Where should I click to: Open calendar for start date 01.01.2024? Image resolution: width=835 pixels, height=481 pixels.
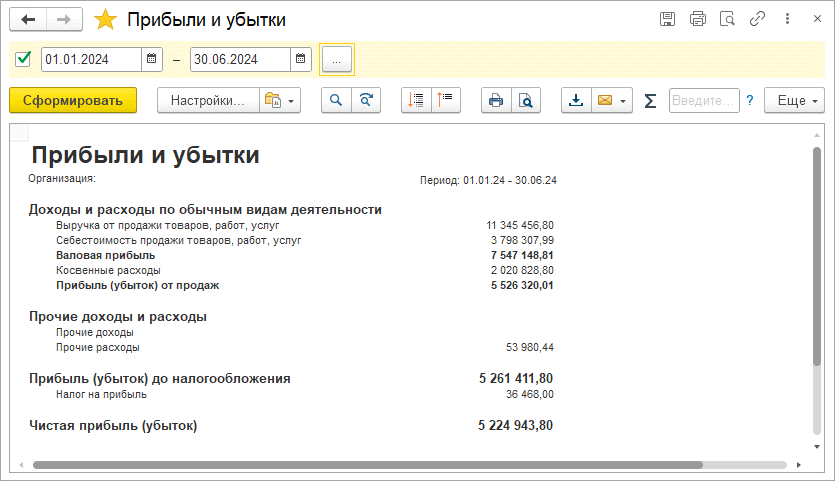point(151,59)
